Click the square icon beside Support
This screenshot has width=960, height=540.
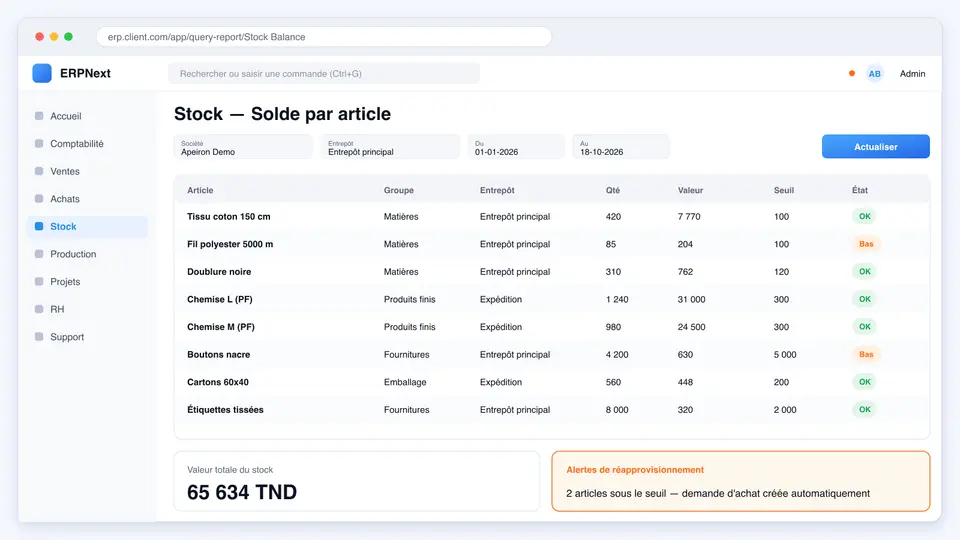pos(39,336)
